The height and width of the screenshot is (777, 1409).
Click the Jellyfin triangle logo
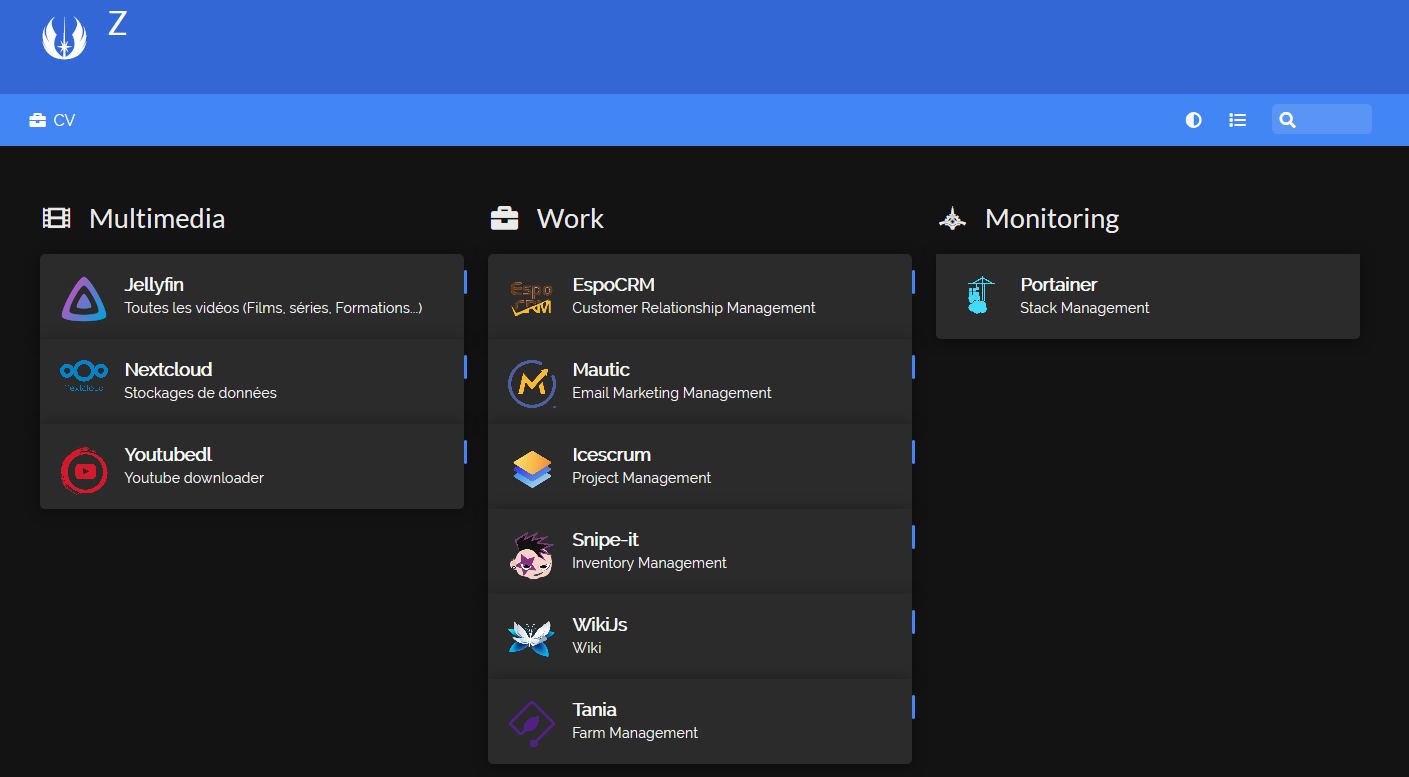pos(84,298)
